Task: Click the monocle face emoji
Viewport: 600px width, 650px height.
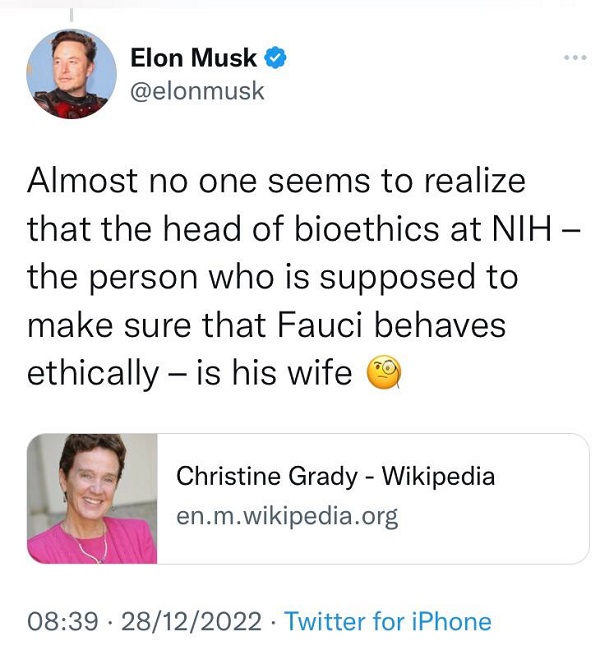Action: (384, 372)
